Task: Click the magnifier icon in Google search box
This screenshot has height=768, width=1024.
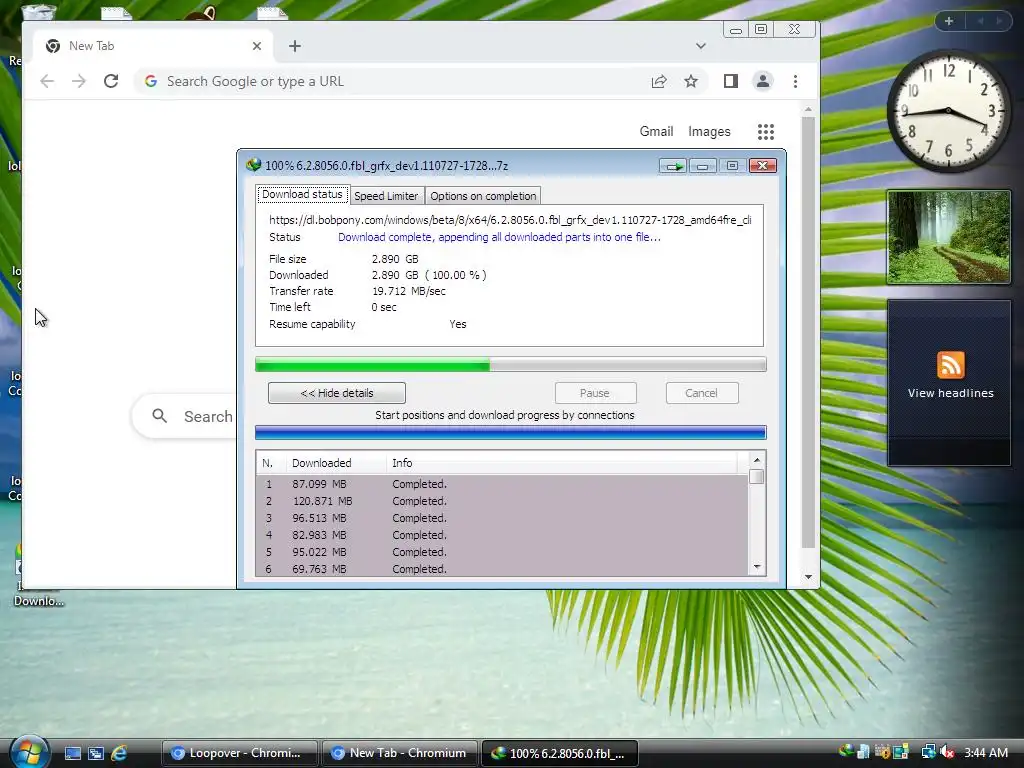Action: (159, 415)
